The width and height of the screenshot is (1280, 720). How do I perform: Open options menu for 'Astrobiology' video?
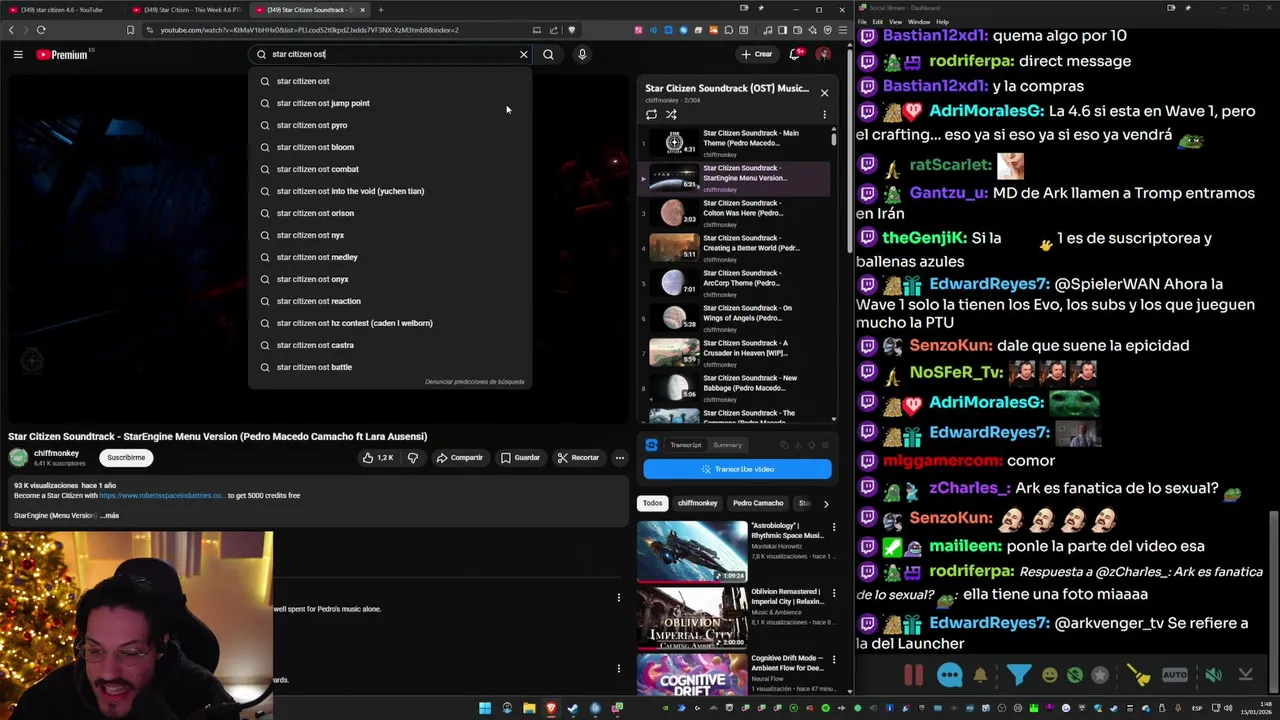(x=833, y=527)
